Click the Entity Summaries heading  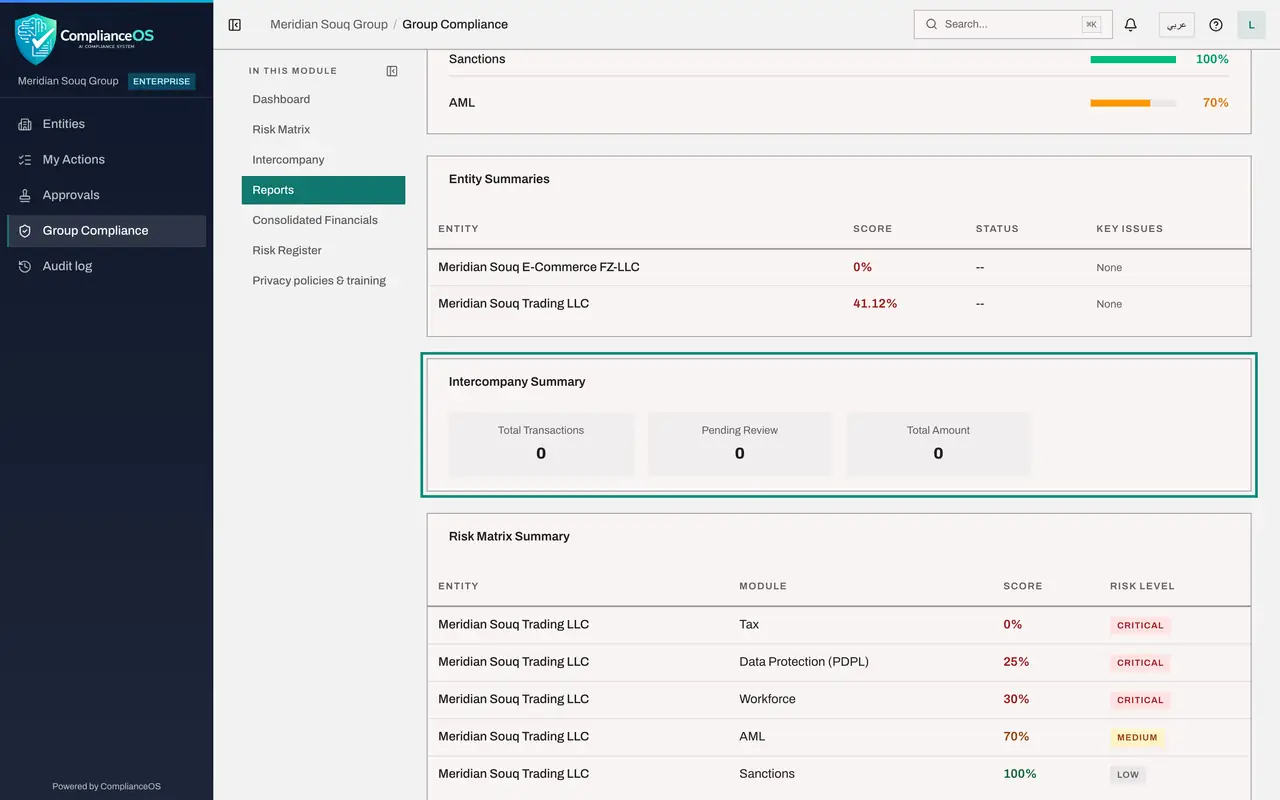tap(499, 179)
